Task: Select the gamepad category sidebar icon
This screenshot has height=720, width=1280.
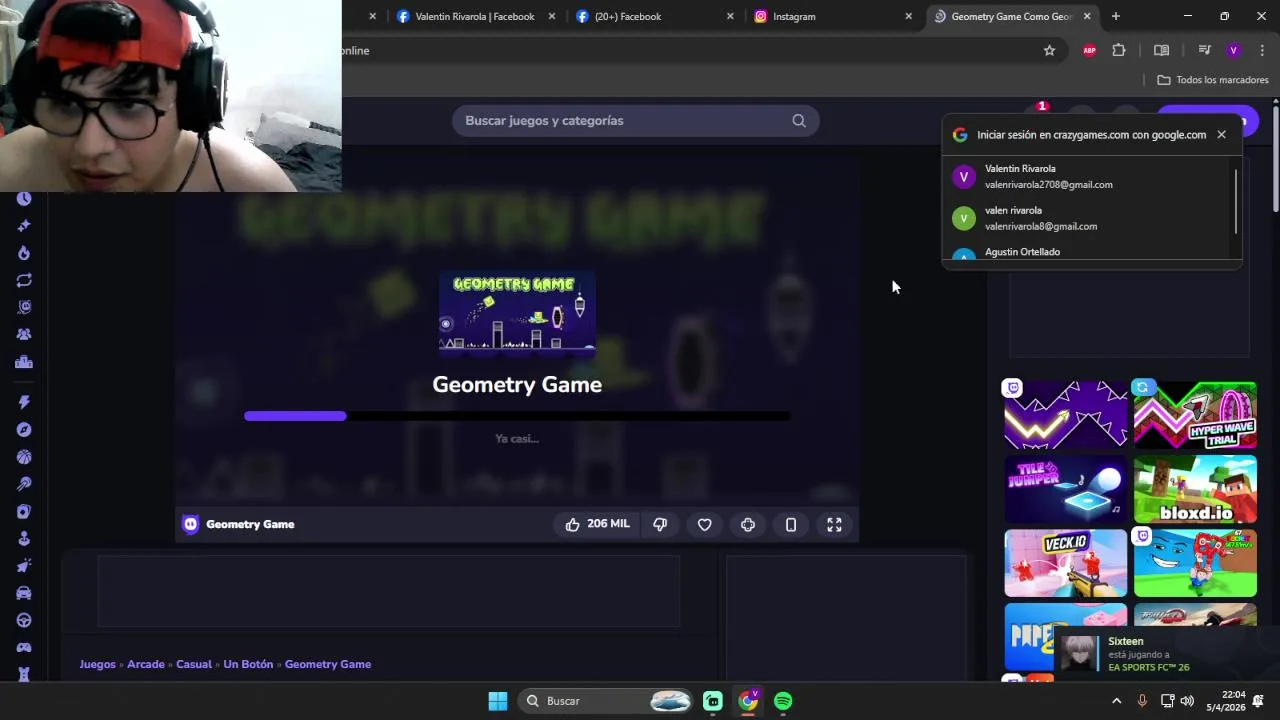Action: 24,648
